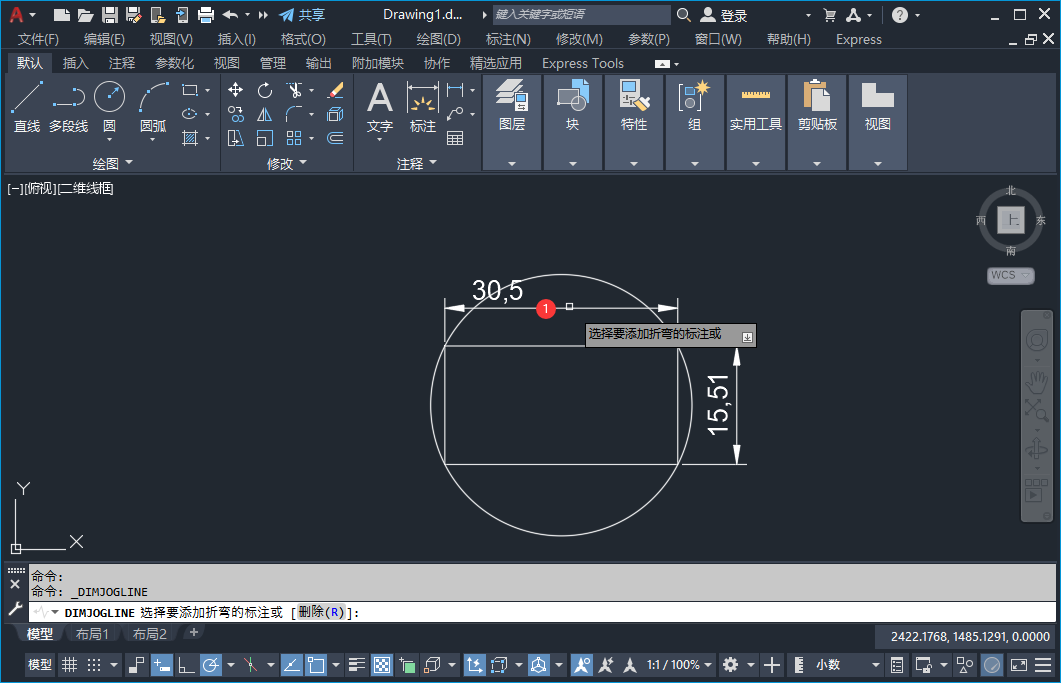
Task: Toggle polar tracking in status bar
Action: [211, 665]
